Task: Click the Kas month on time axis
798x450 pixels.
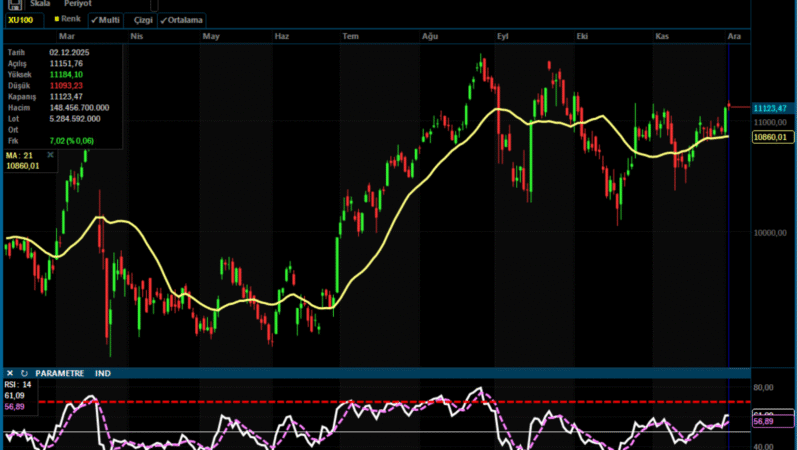Action: tap(661, 36)
